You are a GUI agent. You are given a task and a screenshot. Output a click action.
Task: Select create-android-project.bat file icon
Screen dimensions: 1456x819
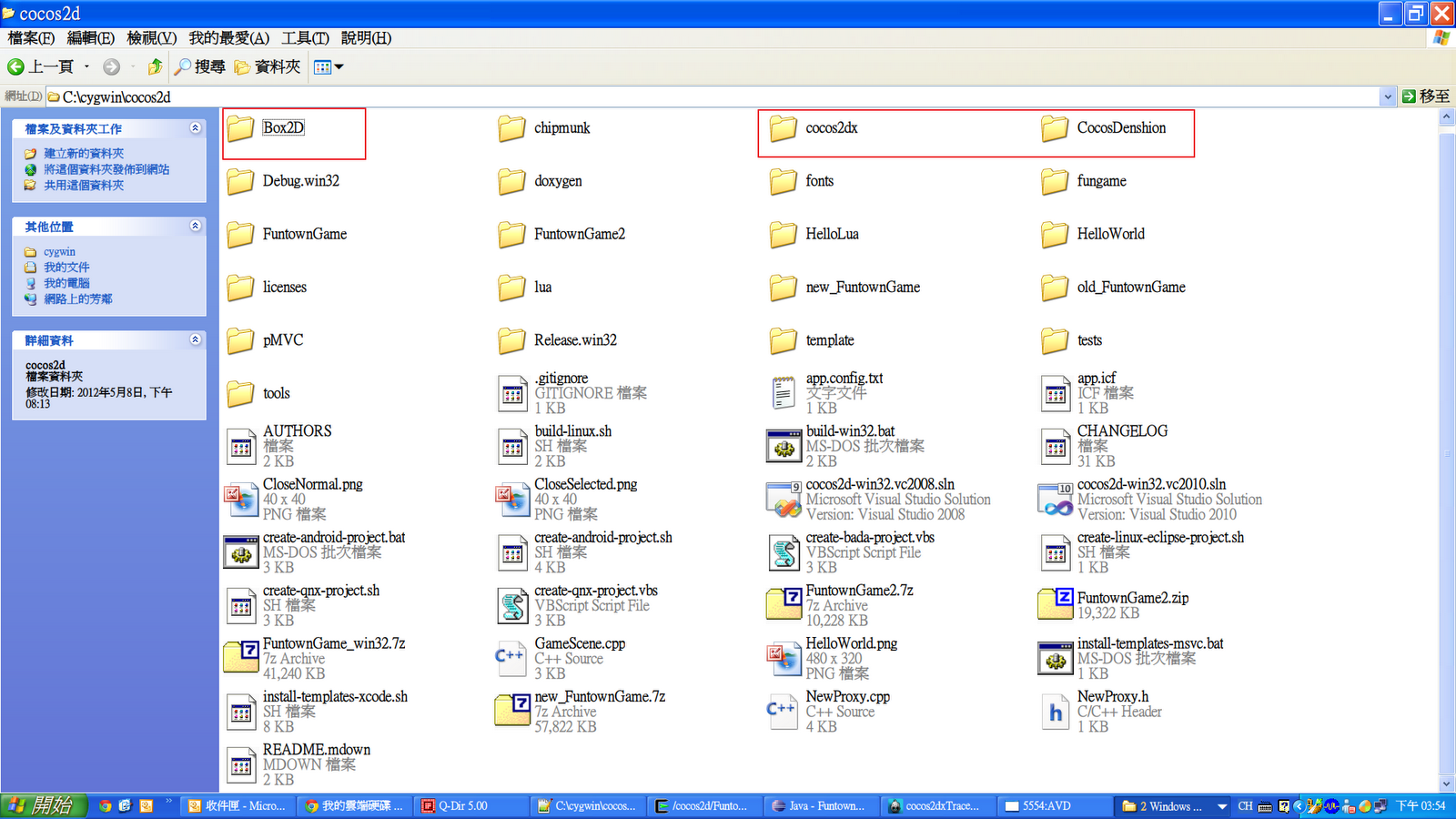point(240,552)
